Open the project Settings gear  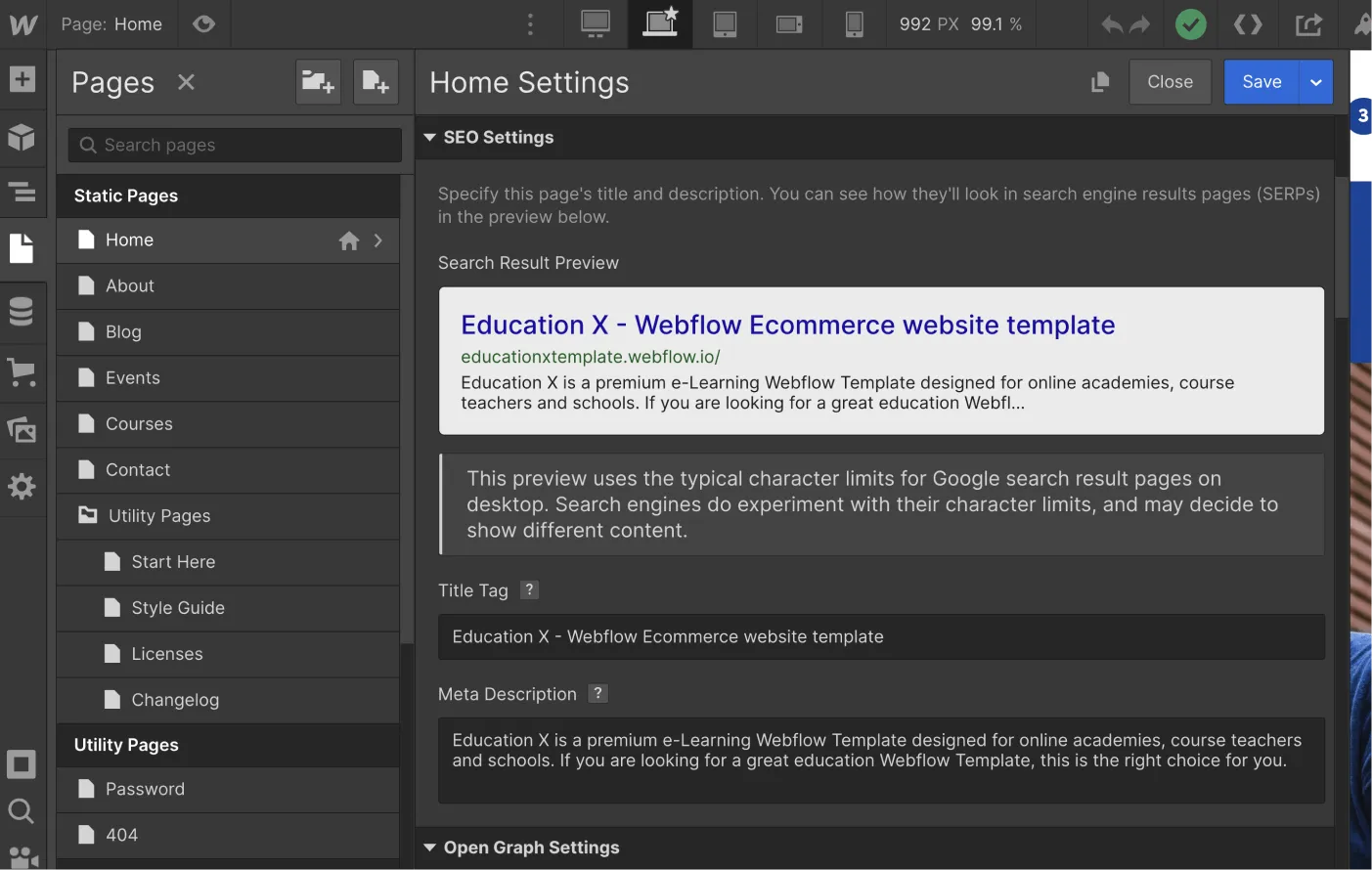[x=22, y=486]
